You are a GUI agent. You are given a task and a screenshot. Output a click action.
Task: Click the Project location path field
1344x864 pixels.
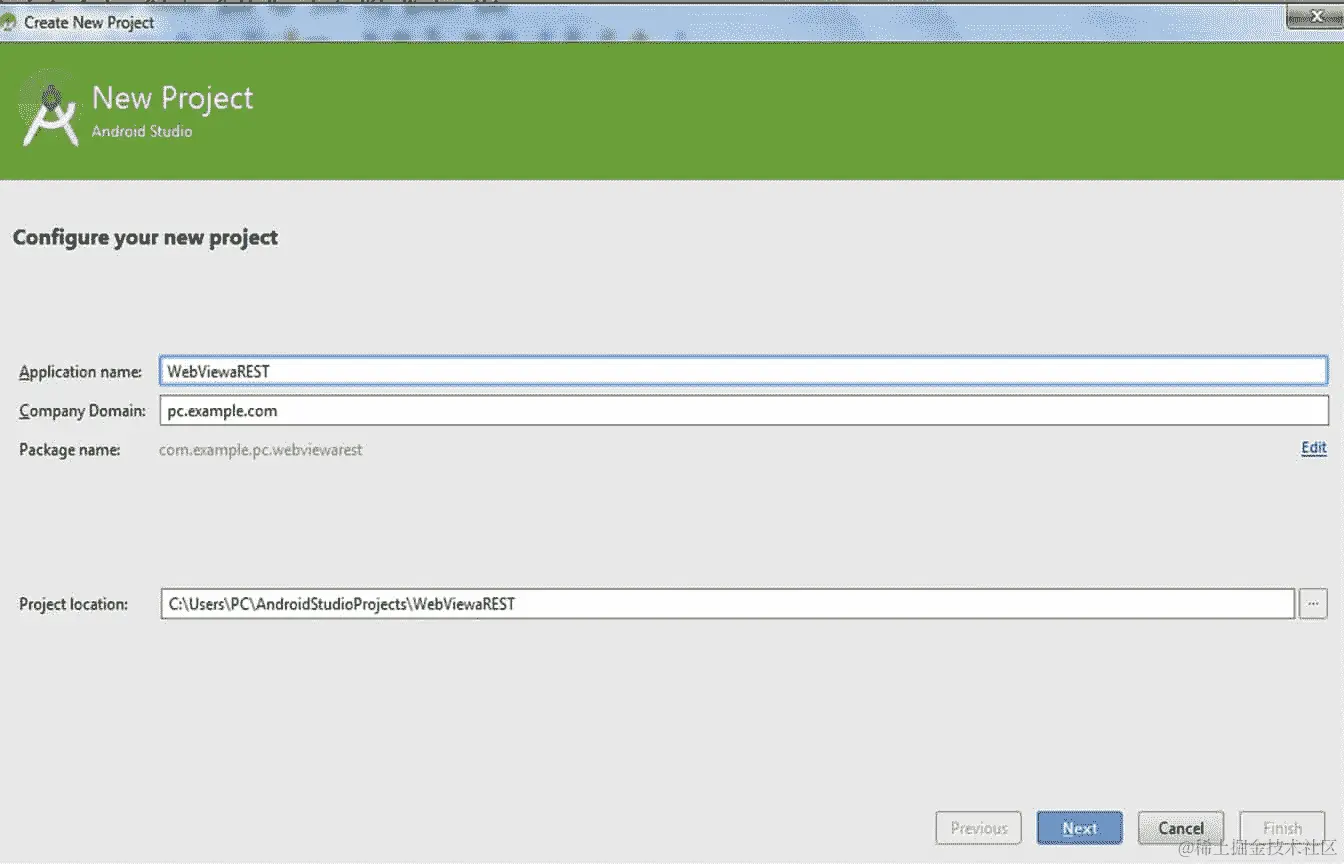pos(700,603)
